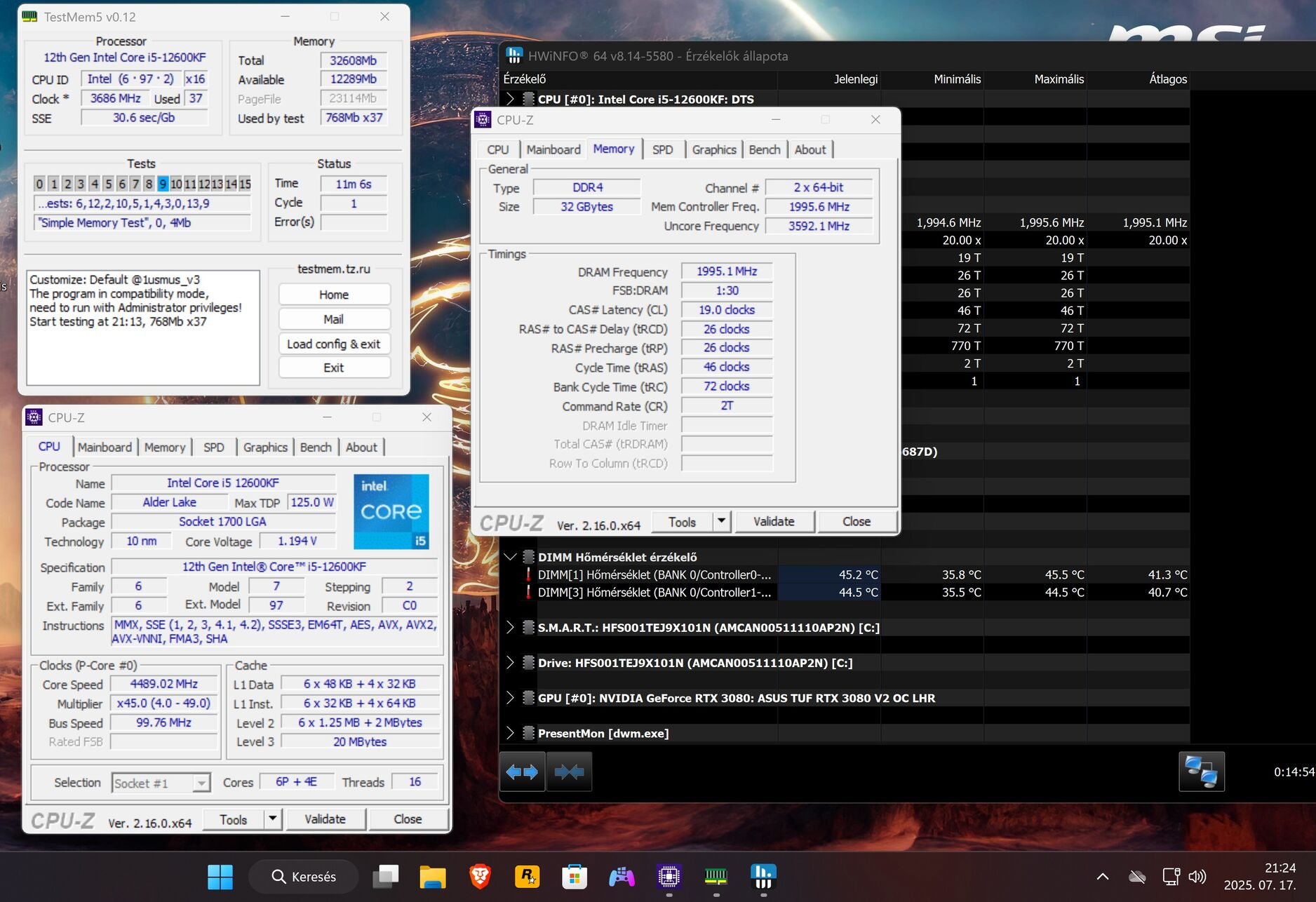Image resolution: width=1316 pixels, height=902 pixels.
Task: Launch Brave browser from taskbar
Action: (480, 877)
